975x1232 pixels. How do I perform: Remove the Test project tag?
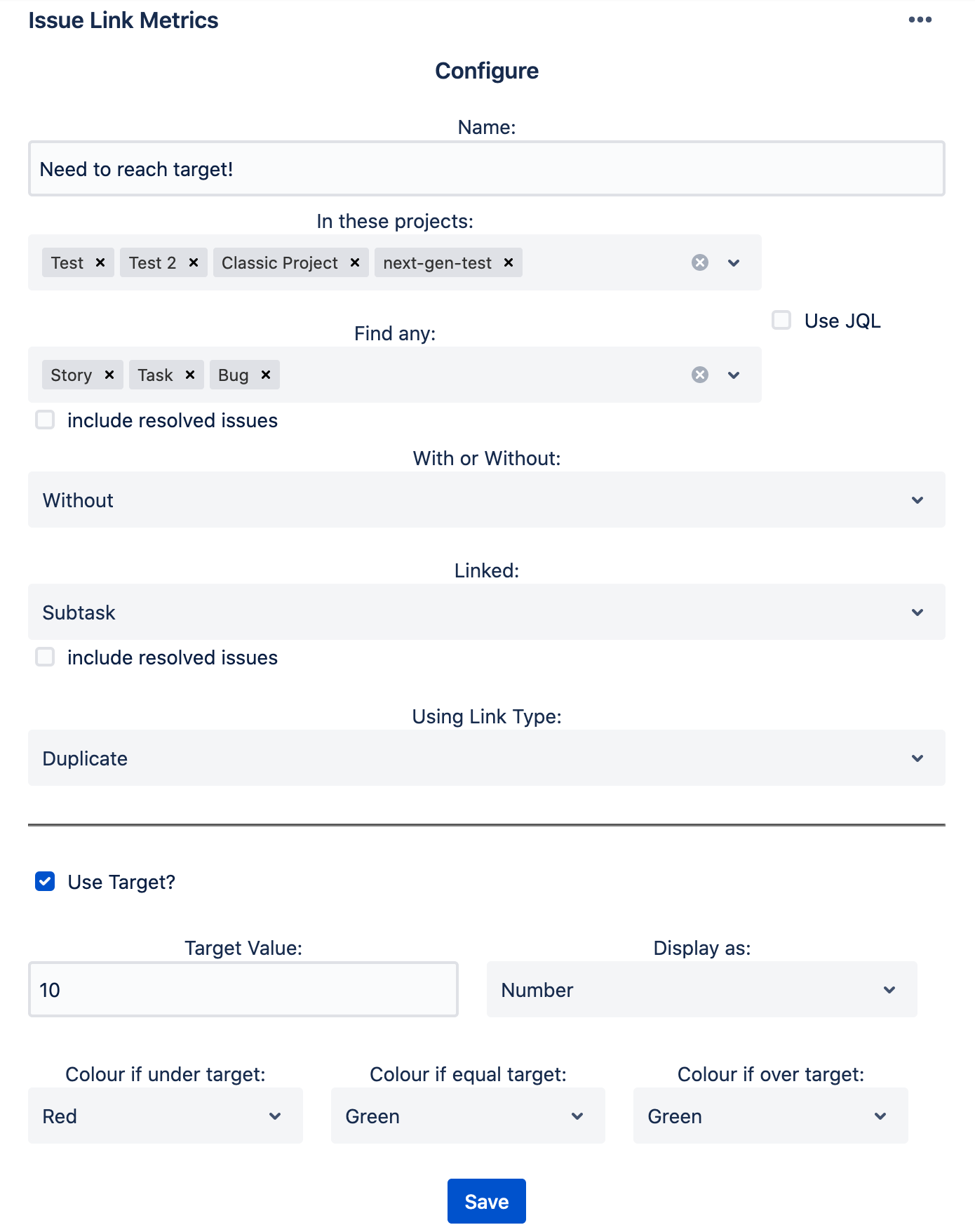coord(100,262)
